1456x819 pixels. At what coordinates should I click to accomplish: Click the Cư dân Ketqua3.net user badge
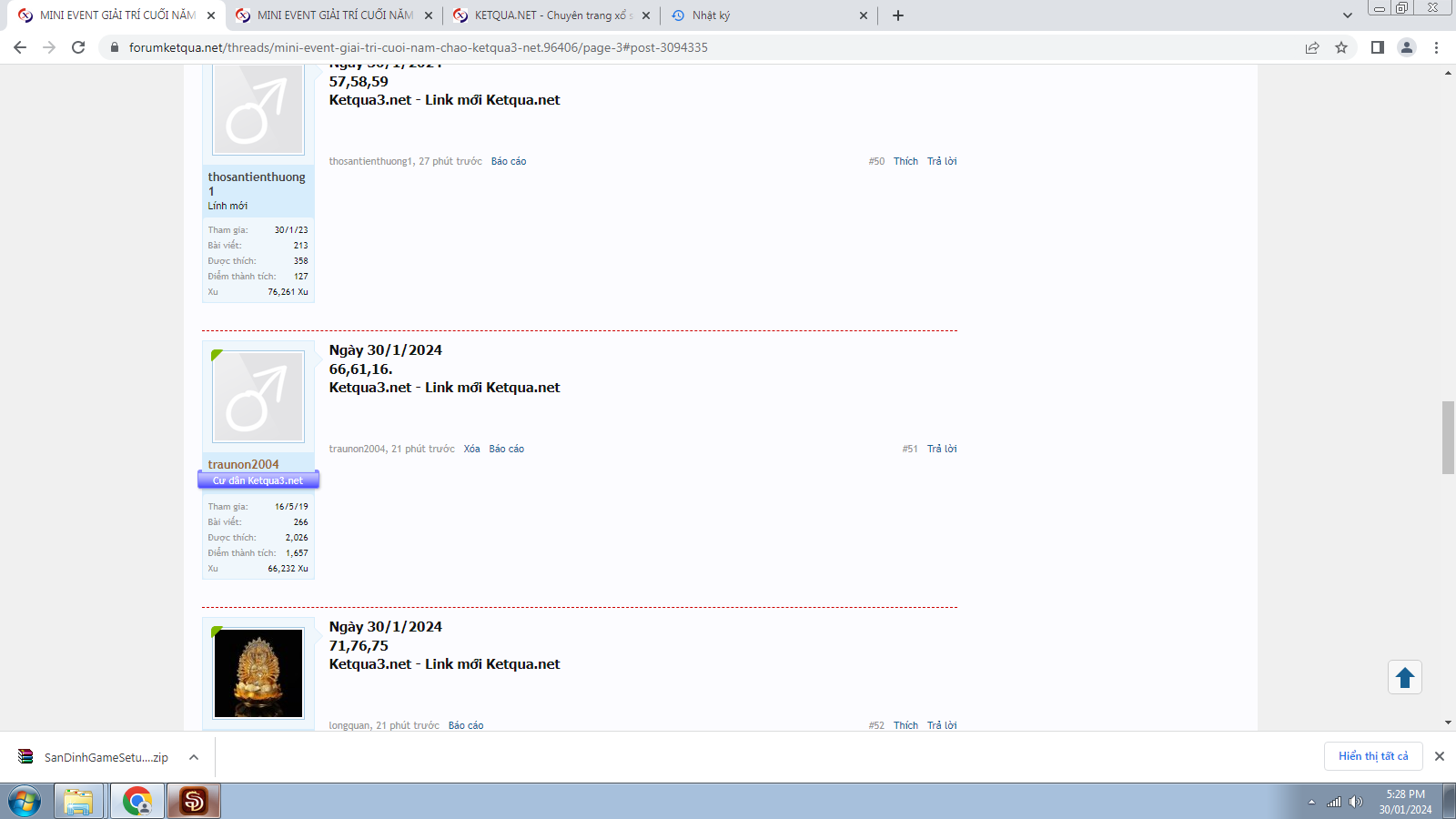point(258,480)
